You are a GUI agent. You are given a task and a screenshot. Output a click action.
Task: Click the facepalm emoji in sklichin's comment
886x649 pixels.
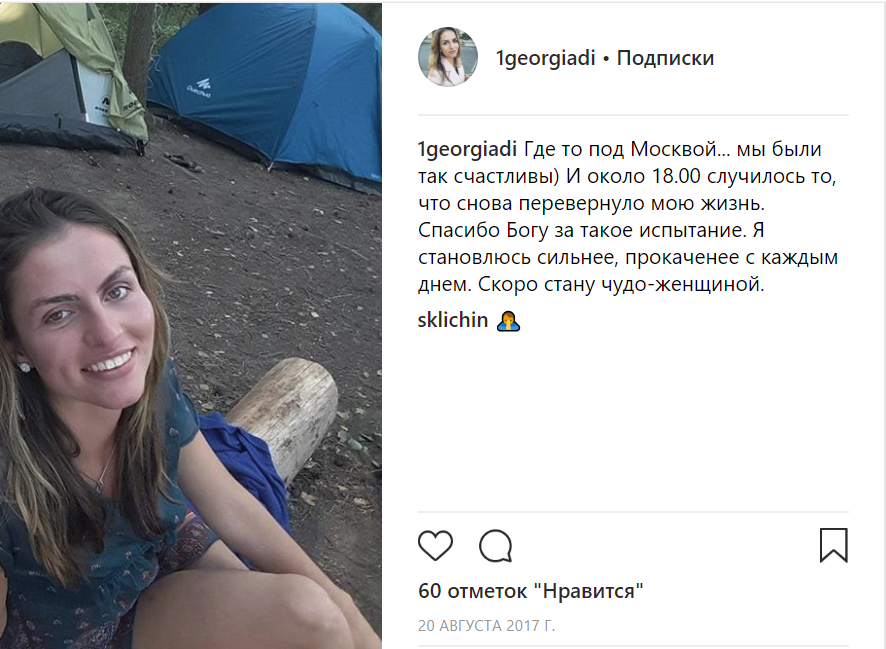click(x=508, y=320)
